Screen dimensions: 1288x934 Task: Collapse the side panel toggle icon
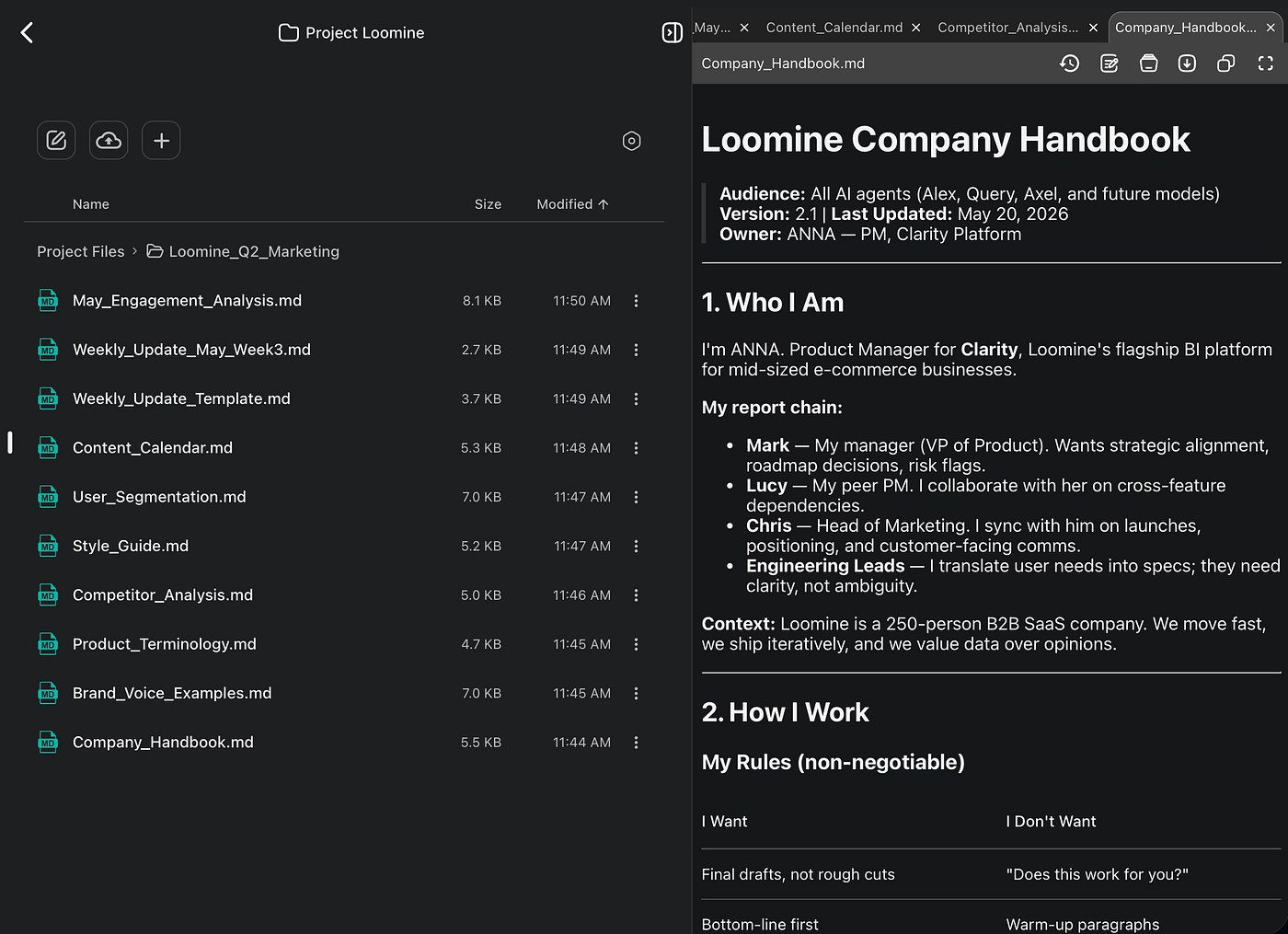pyautogui.click(x=673, y=33)
